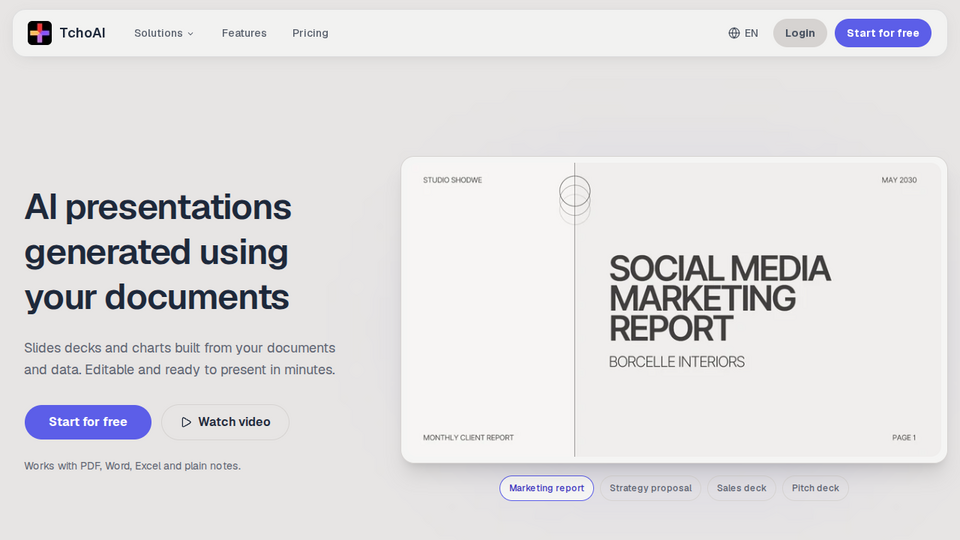This screenshot has height=540, width=960.
Task: Select the Marketing report tab
Action: click(546, 488)
